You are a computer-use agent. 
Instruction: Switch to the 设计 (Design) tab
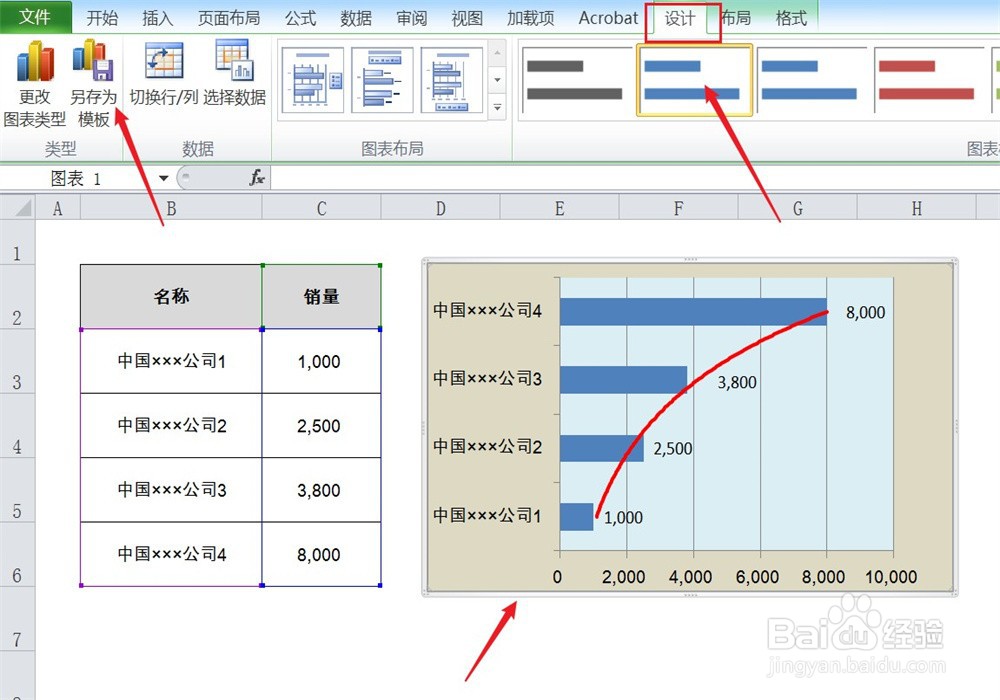[680, 19]
